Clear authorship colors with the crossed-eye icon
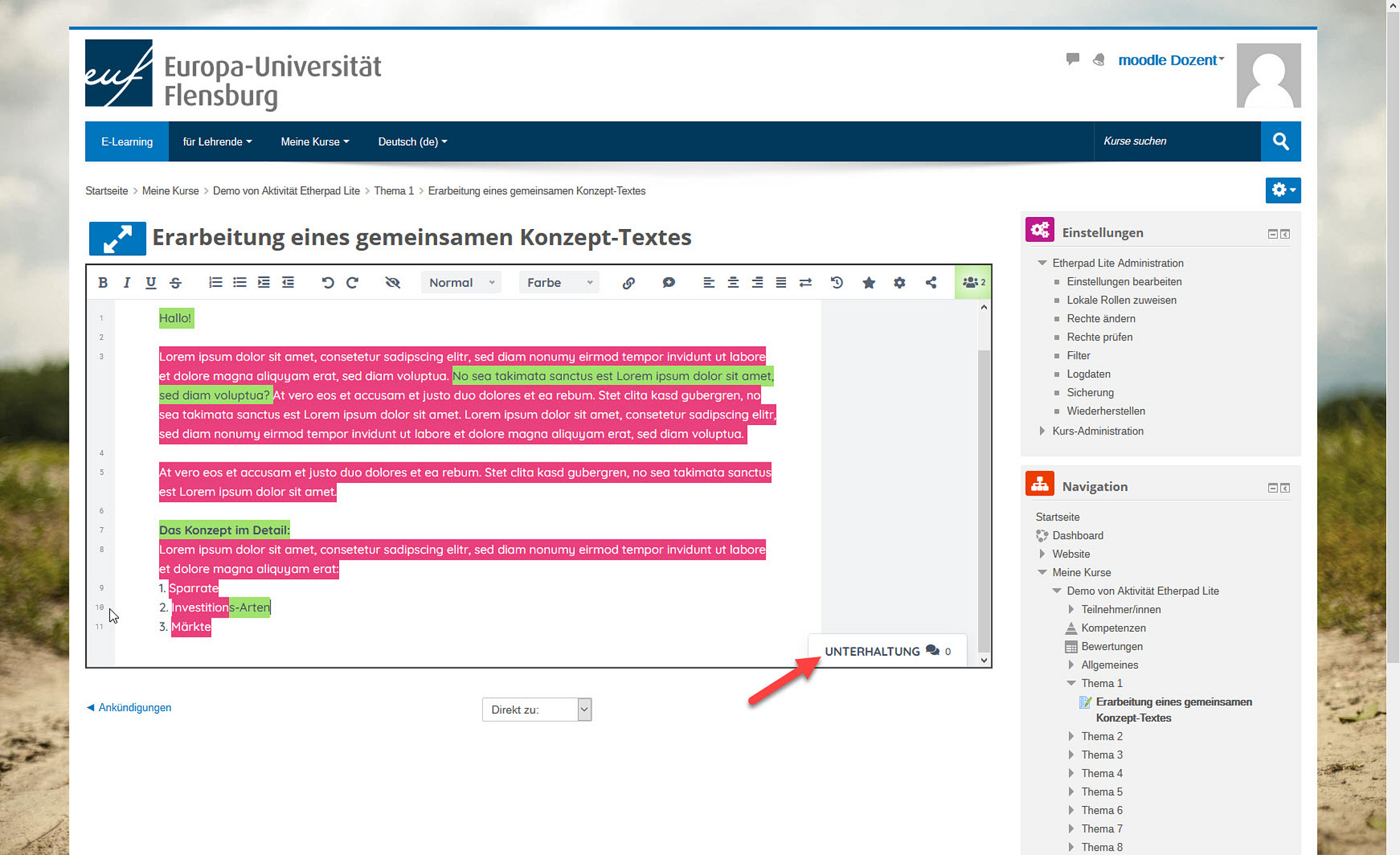The width and height of the screenshot is (1400, 855). [393, 282]
